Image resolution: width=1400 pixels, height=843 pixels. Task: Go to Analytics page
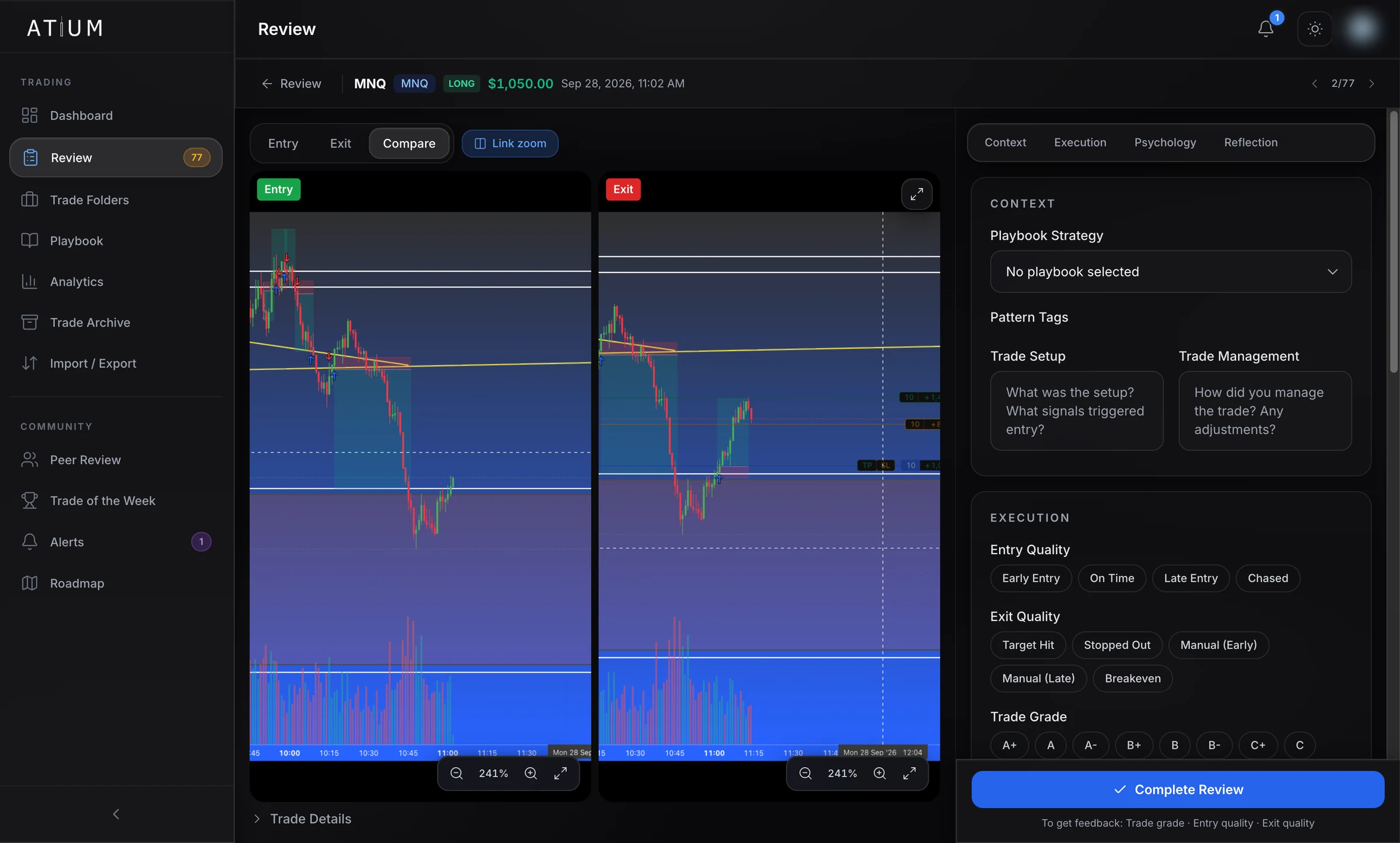(x=116, y=282)
